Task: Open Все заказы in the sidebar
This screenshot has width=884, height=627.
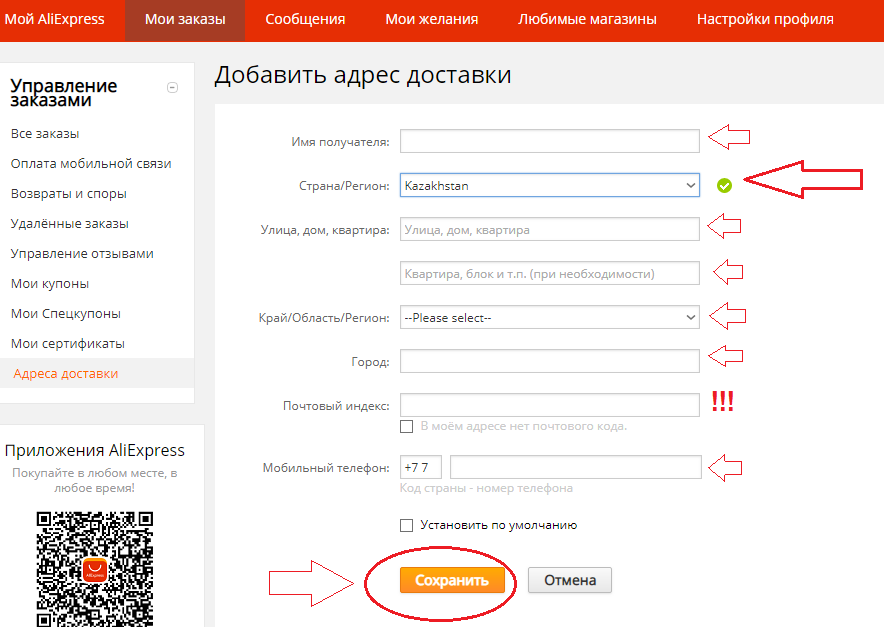Action: pyautogui.click(x=45, y=134)
